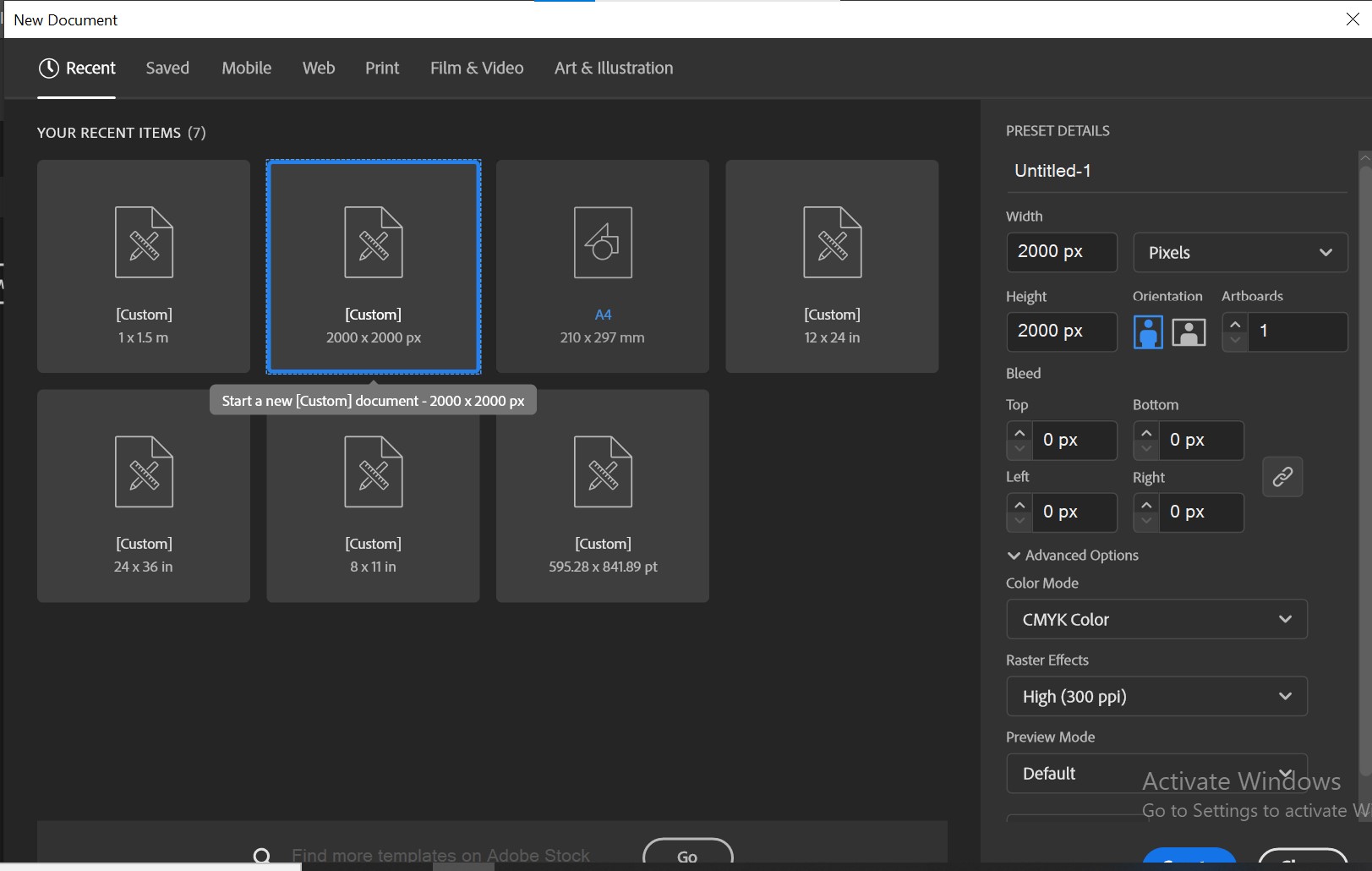The width and height of the screenshot is (1372, 871).
Task: Select the 1 x 1.5 m custom preset
Action: point(144,266)
